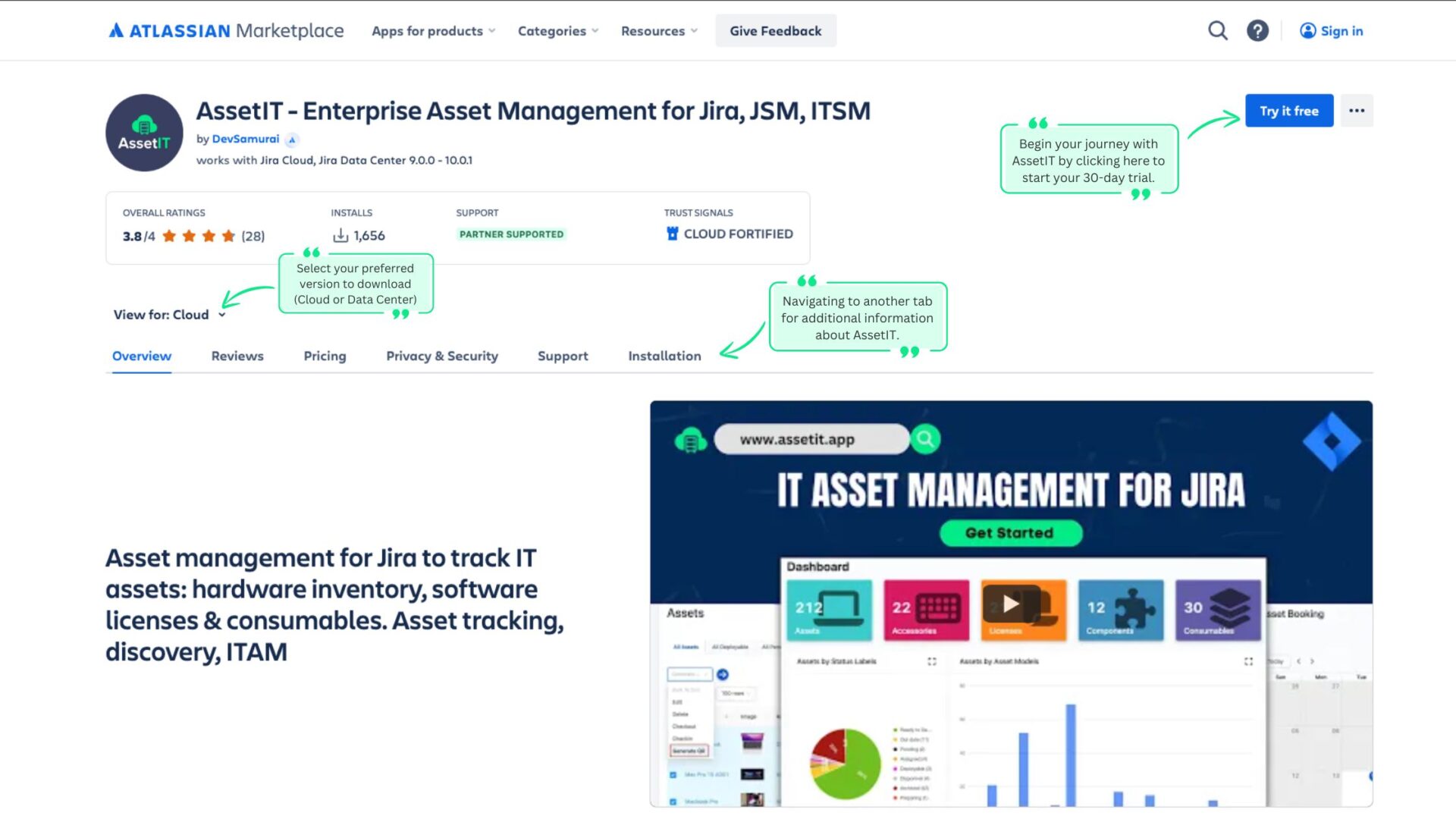Image resolution: width=1456 pixels, height=819 pixels.
Task: Click the help question mark icon
Action: (1258, 31)
